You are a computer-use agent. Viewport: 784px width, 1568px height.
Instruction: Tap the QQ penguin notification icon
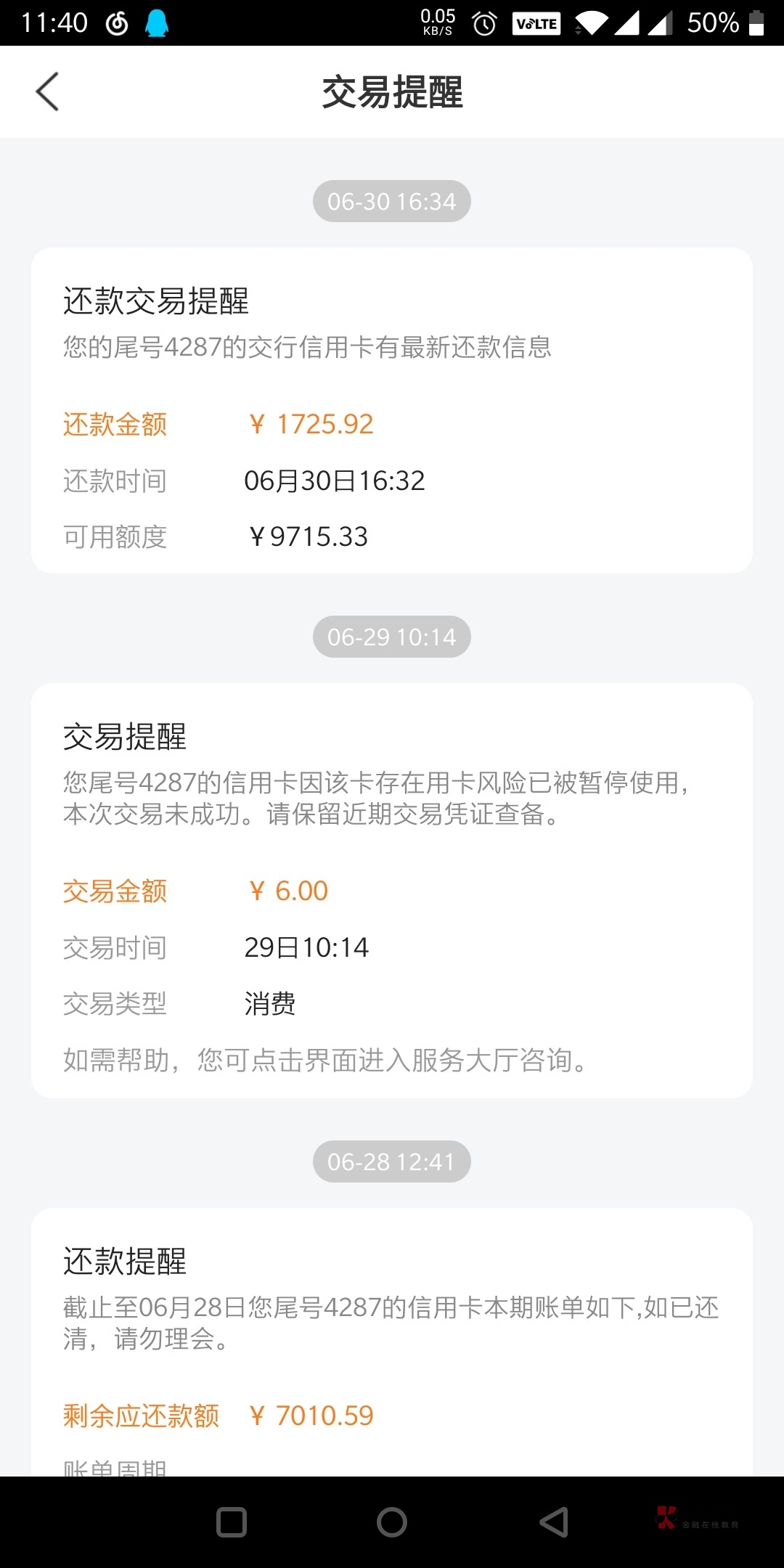pyautogui.click(x=156, y=23)
